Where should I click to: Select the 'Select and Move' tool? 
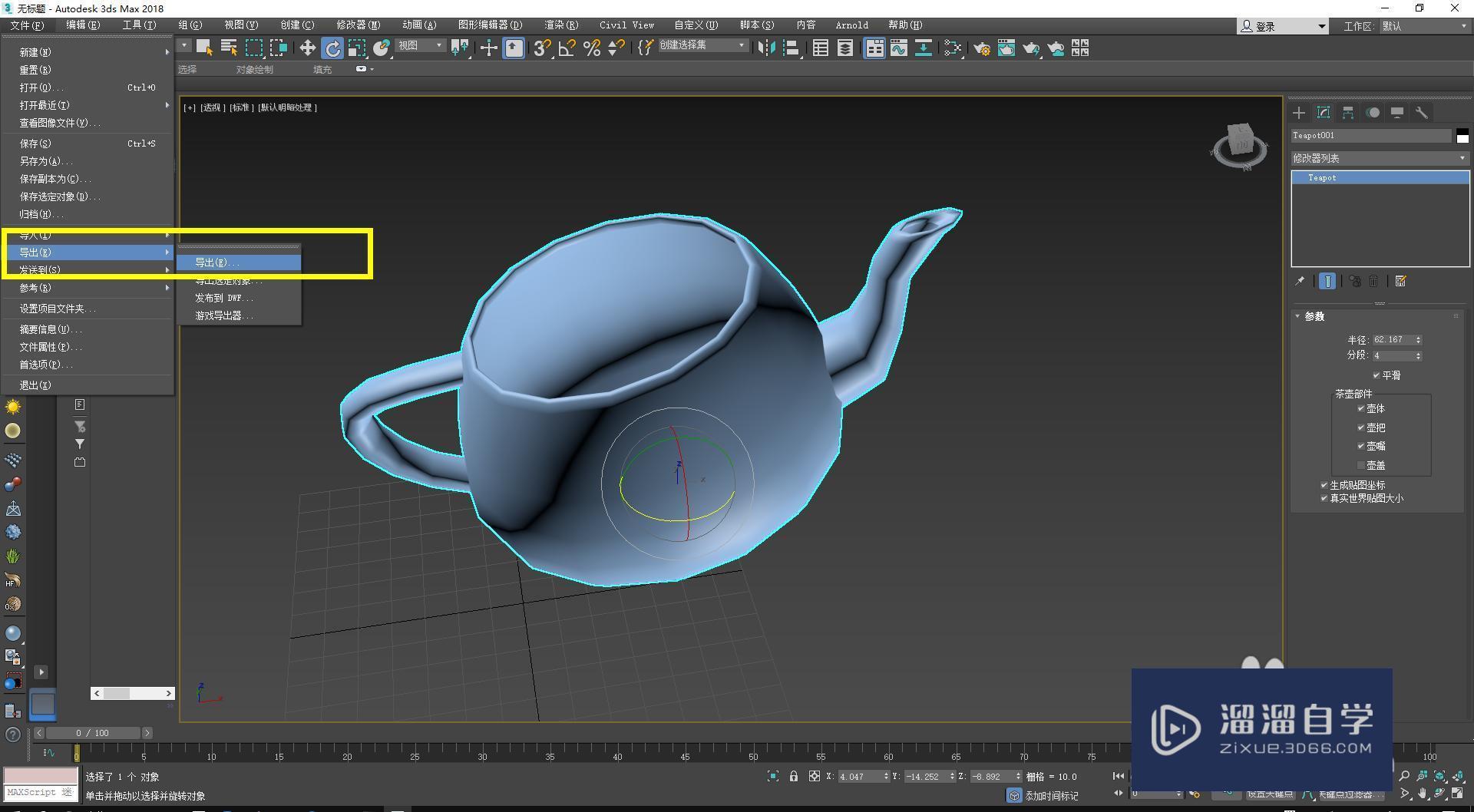307,48
